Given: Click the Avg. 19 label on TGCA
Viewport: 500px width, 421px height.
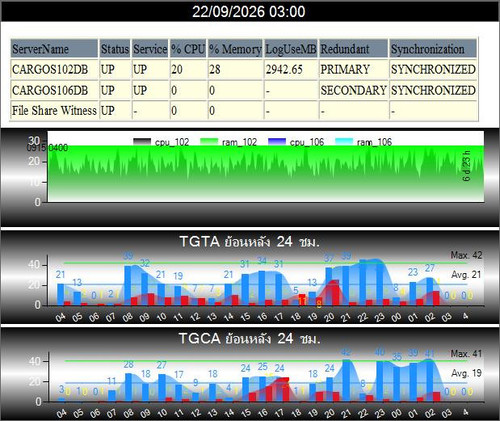Looking at the screenshot, I should [466, 373].
